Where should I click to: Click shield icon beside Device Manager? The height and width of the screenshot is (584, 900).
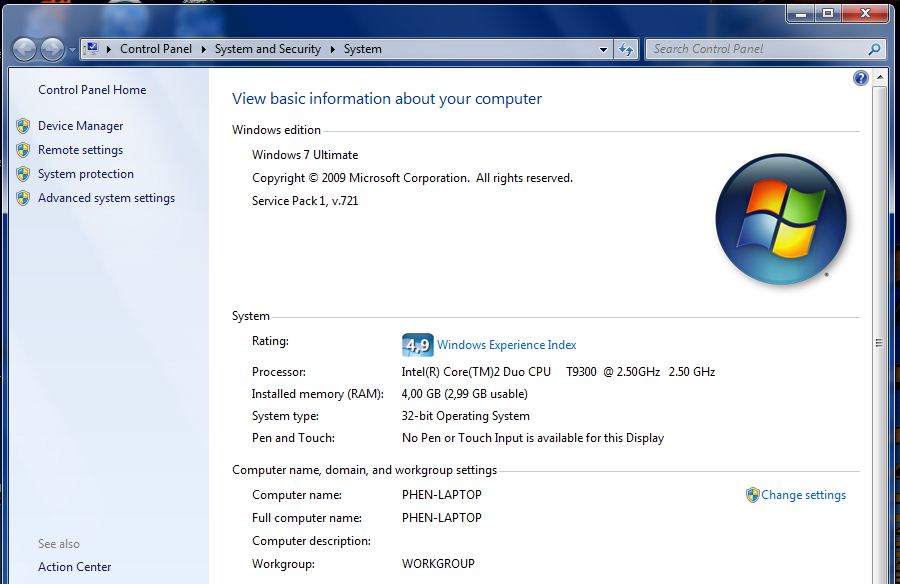[x=23, y=126]
